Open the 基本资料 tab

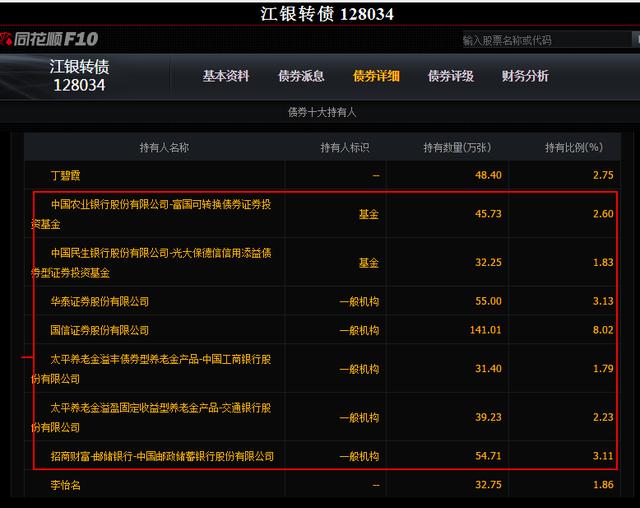pyautogui.click(x=226, y=76)
